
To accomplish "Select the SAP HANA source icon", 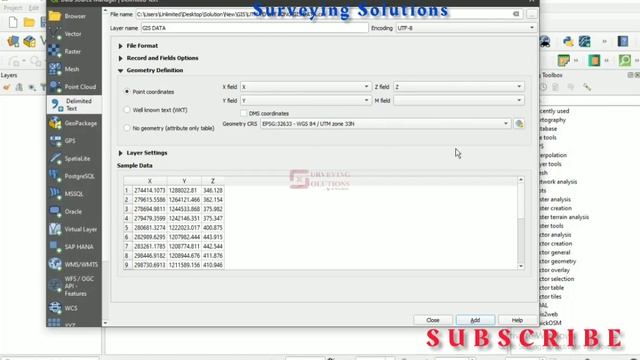I will click(55, 247).
